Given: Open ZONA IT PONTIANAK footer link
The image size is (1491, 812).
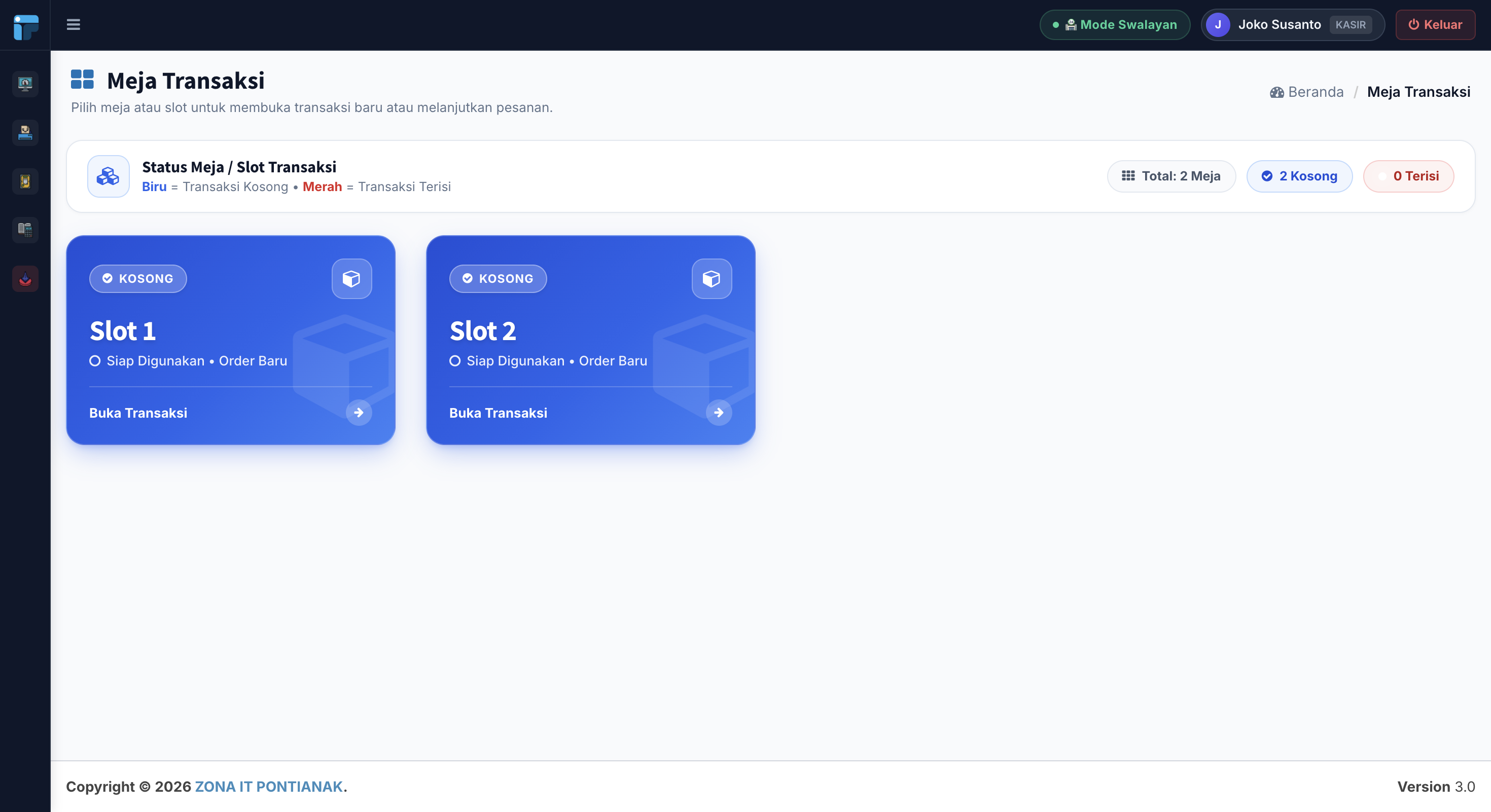Looking at the screenshot, I should point(269,787).
